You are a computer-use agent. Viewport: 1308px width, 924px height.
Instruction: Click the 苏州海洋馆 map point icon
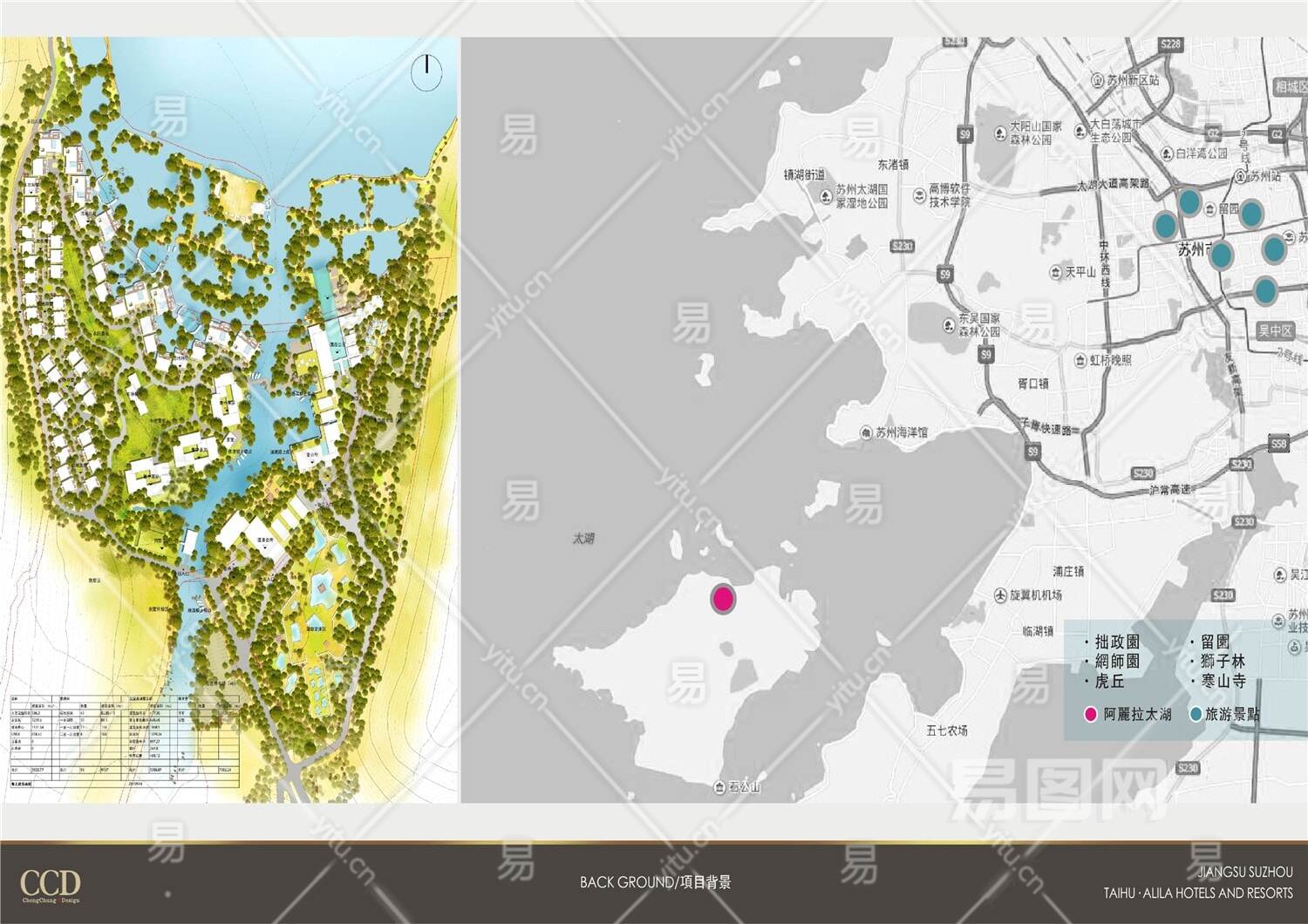pyautogui.click(x=866, y=432)
